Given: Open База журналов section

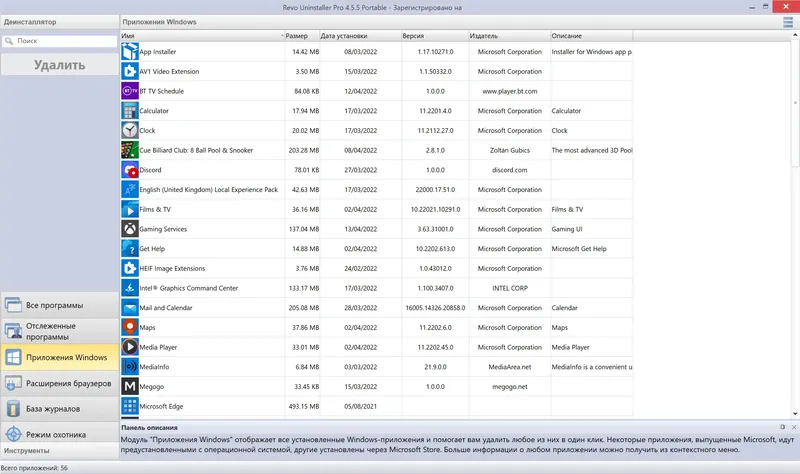Looking at the screenshot, I should [60, 409].
